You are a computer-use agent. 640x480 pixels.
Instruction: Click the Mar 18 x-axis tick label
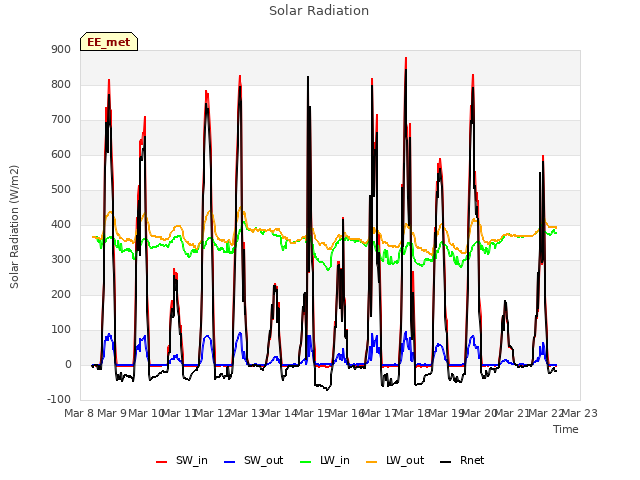(414, 413)
